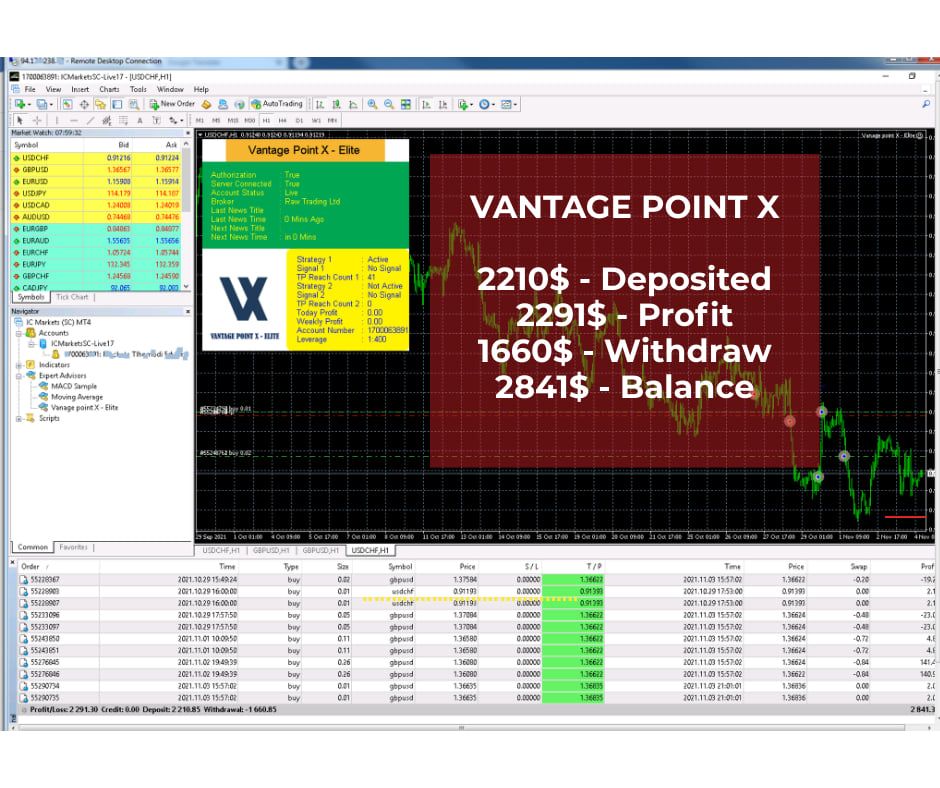Open the arrows objects dropdown

click(176, 121)
